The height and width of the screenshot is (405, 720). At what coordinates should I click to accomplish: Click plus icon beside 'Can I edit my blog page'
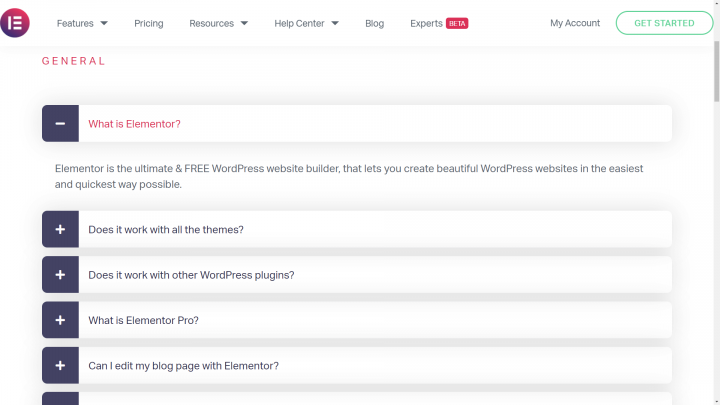(x=60, y=366)
